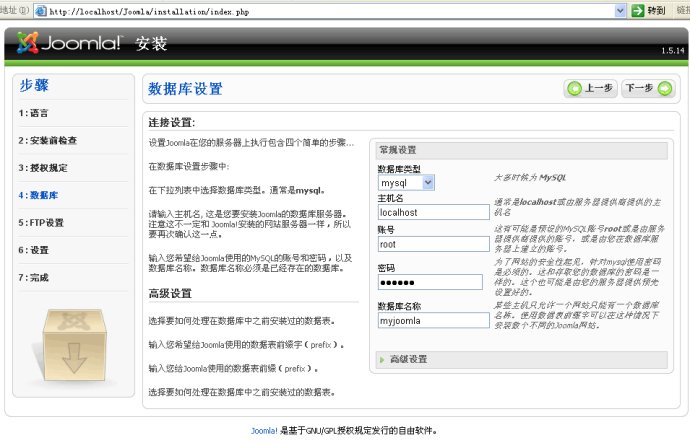This screenshot has width=690, height=443.
Task: Click the installer box image in sidebar
Action: [73, 345]
